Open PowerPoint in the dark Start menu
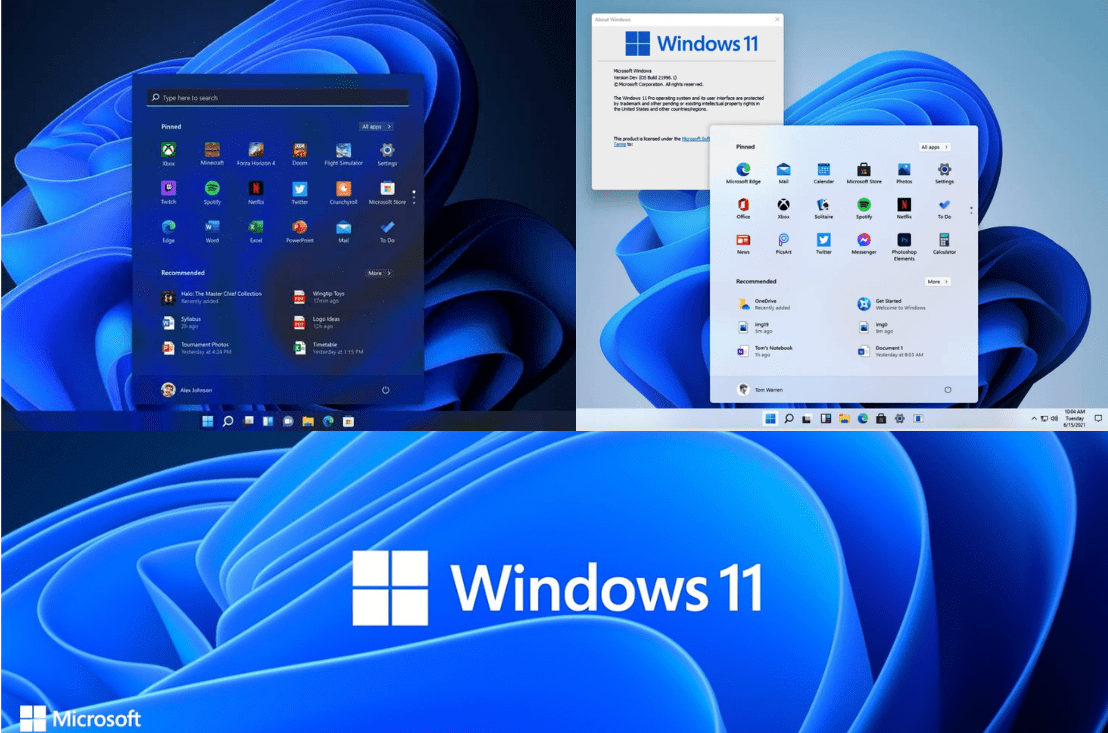This screenshot has width=1108, height=733. 300,231
